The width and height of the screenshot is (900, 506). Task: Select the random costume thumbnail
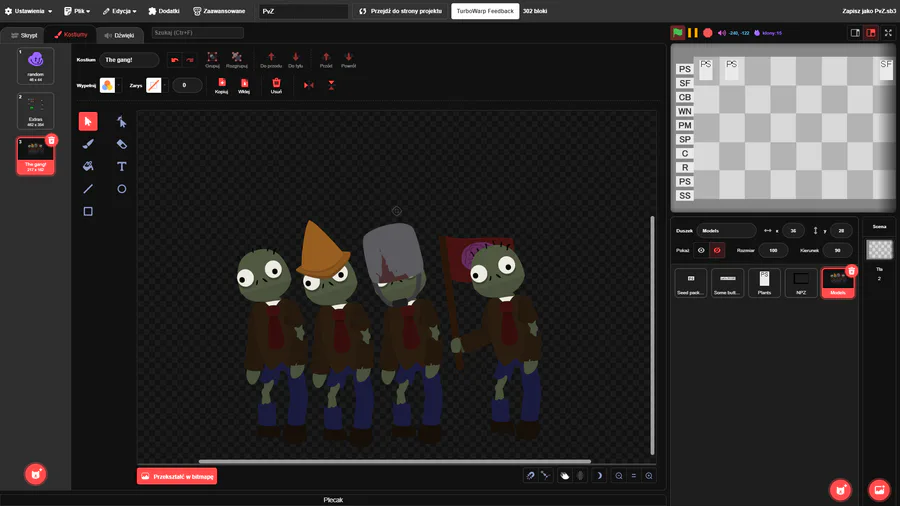coord(36,65)
